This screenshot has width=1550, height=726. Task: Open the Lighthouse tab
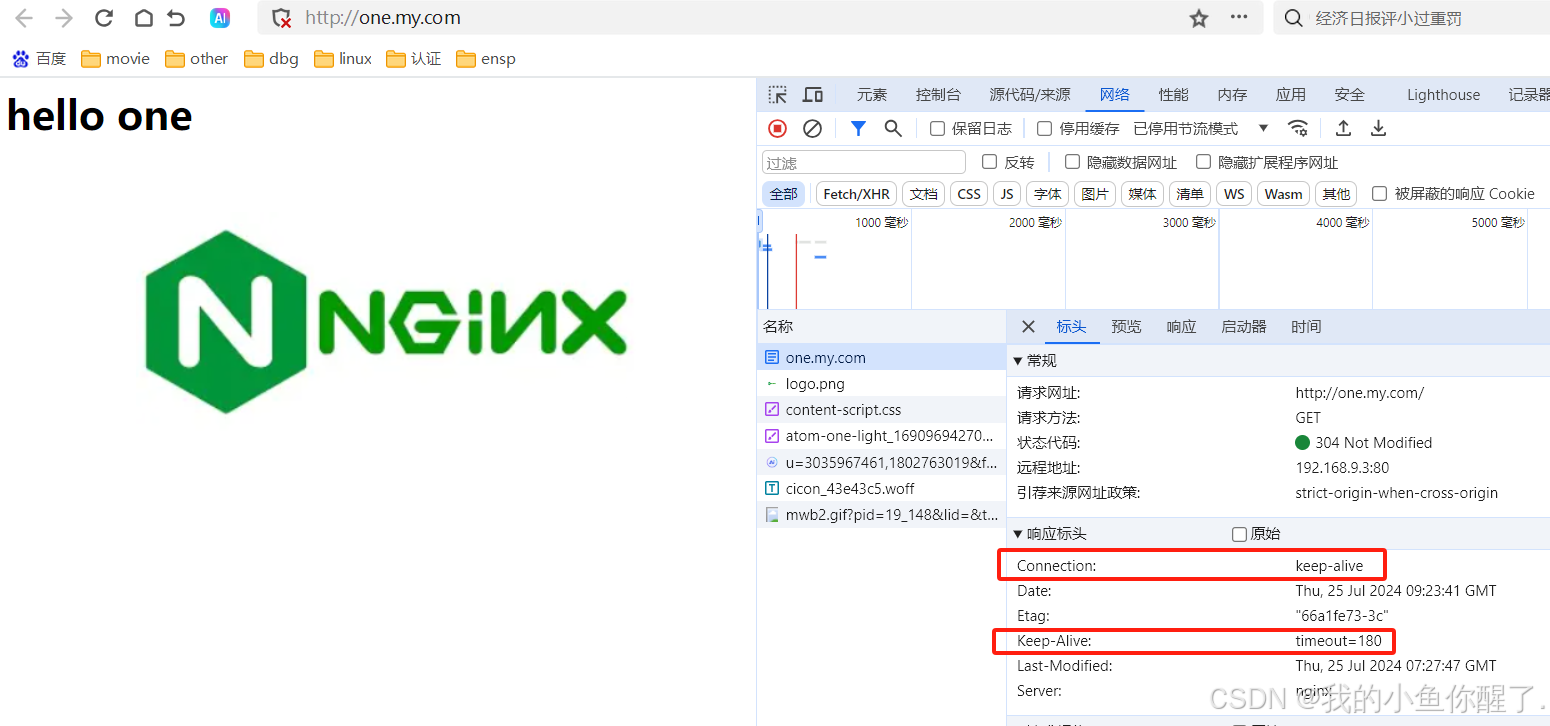click(1443, 94)
